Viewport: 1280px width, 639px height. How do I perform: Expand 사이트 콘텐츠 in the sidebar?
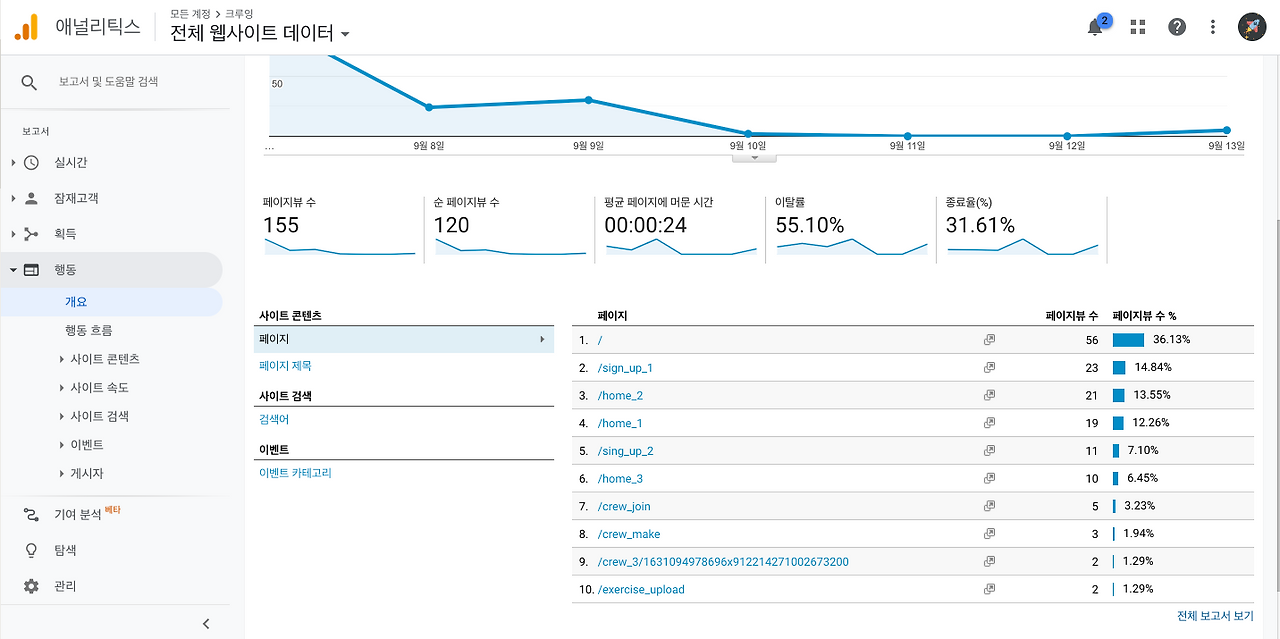(x=62, y=359)
